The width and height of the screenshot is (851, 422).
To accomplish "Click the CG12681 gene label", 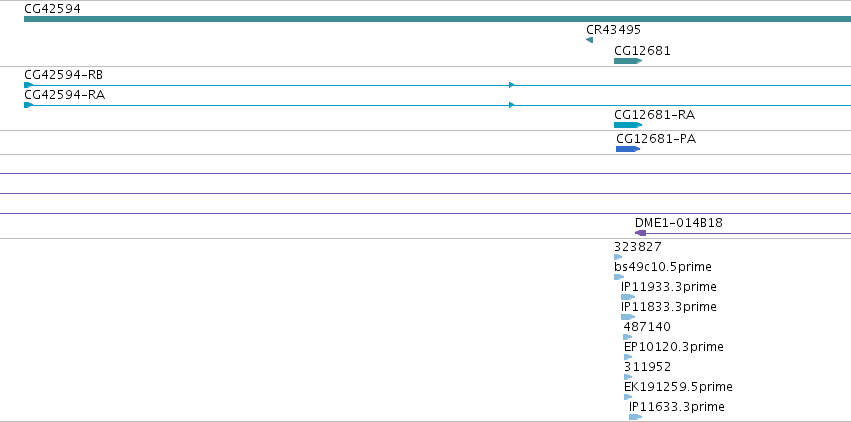I will pyautogui.click(x=642, y=50).
